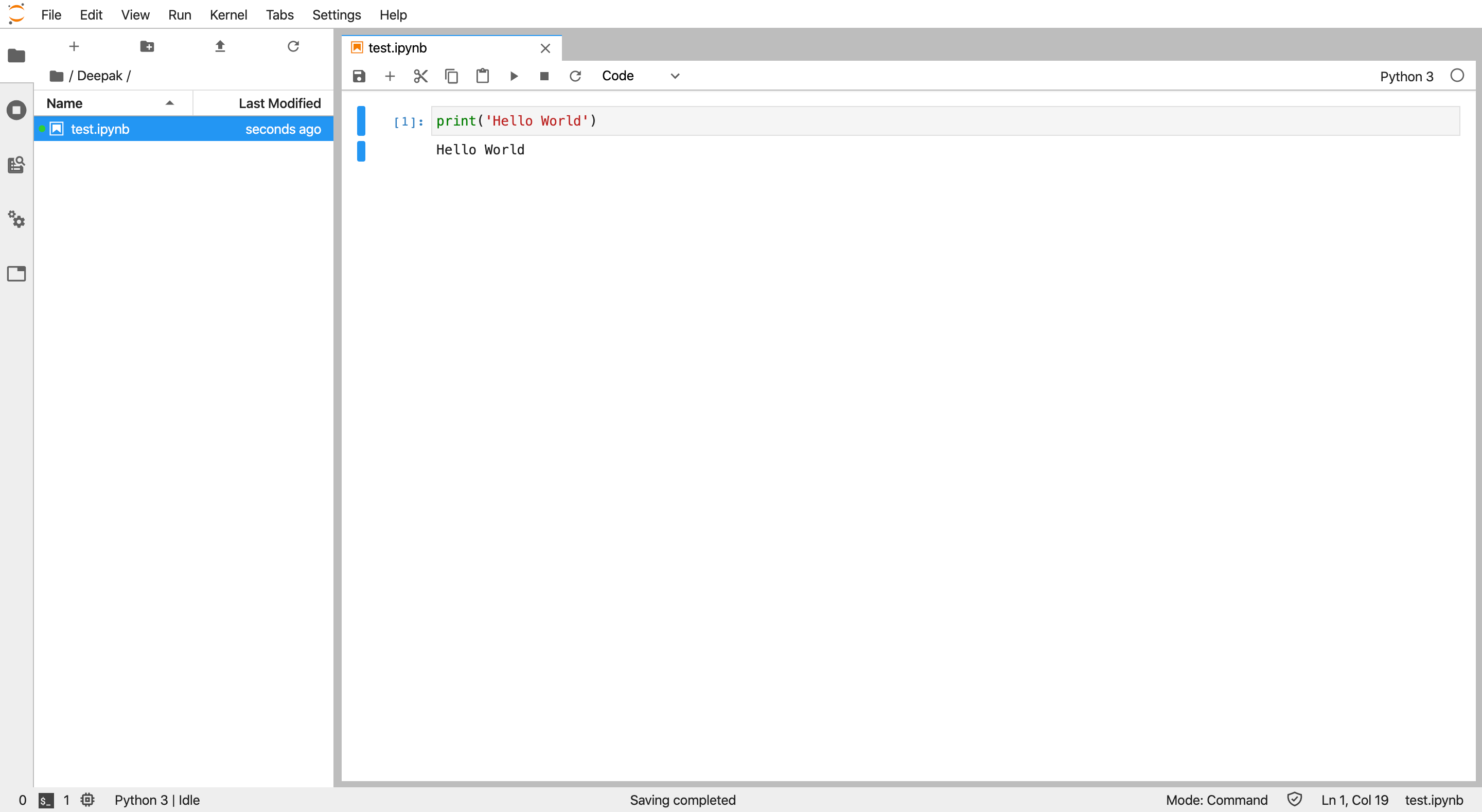
Task: Run the selected cell
Action: (x=514, y=76)
